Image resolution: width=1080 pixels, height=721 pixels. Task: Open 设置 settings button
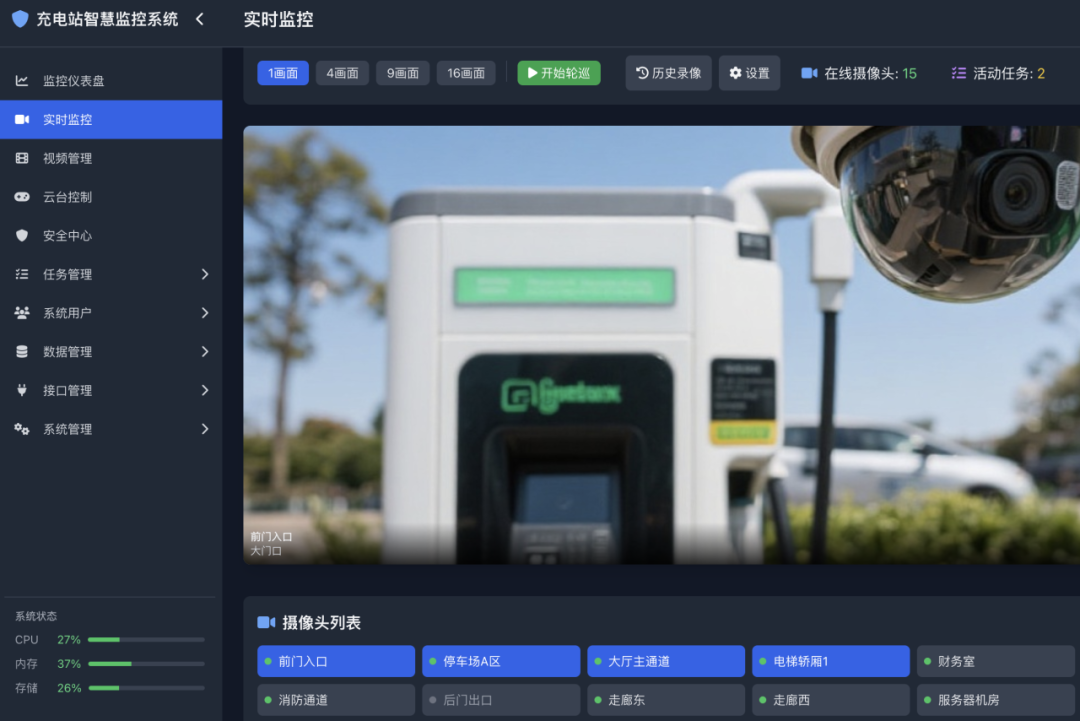(749, 73)
